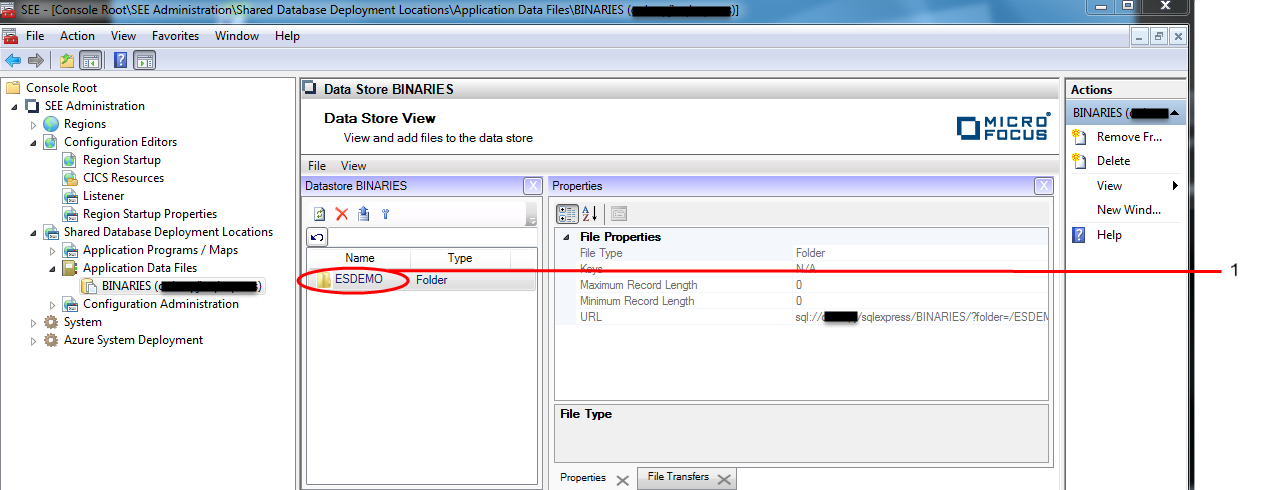
Task: Open the Data Store View's File menu
Action: coord(317,166)
